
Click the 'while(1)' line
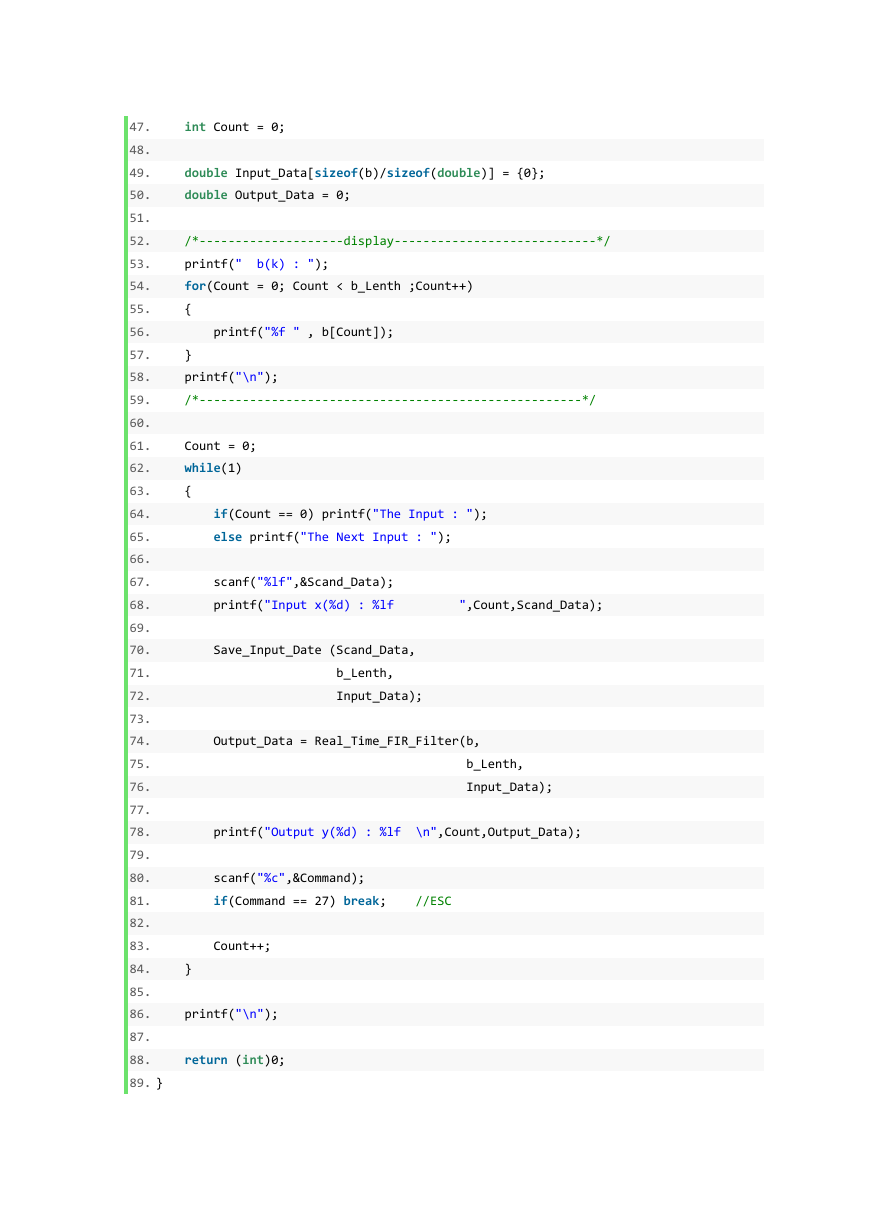coord(213,468)
